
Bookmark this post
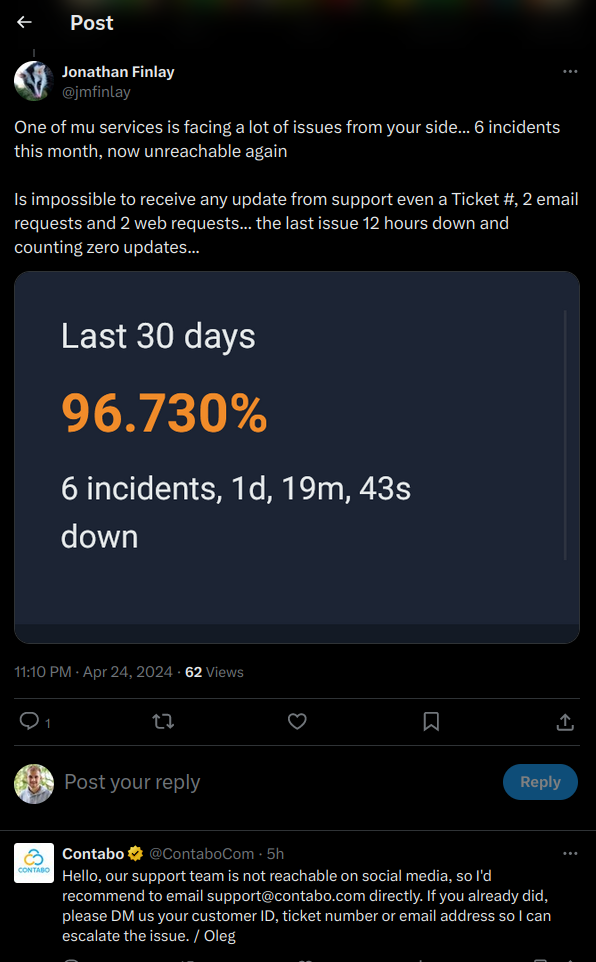431,722
